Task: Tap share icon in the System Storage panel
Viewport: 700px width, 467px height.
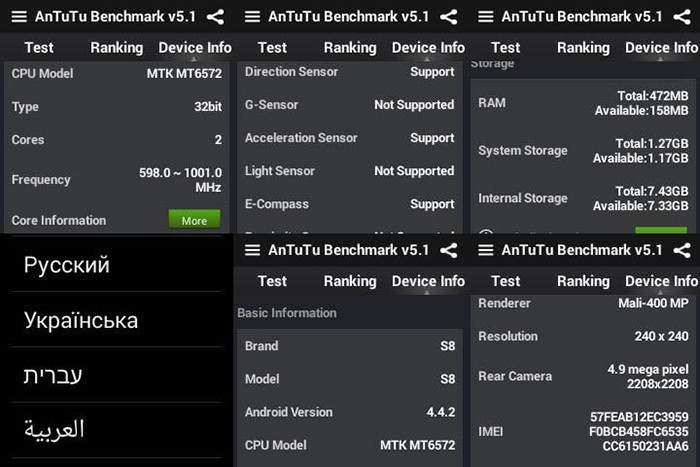Action: click(682, 17)
